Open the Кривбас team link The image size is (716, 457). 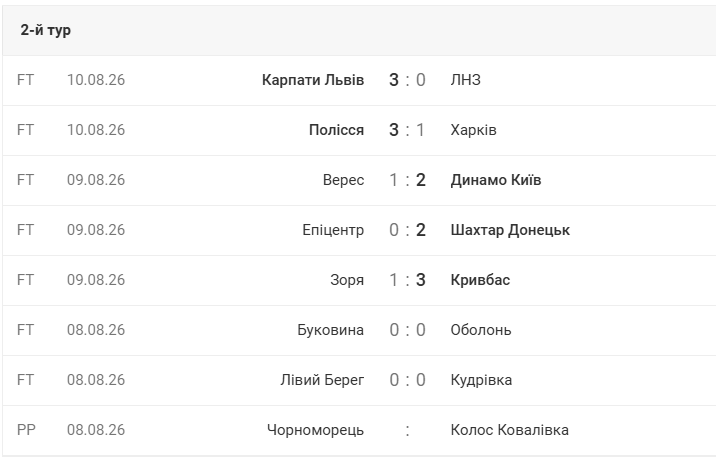point(480,280)
